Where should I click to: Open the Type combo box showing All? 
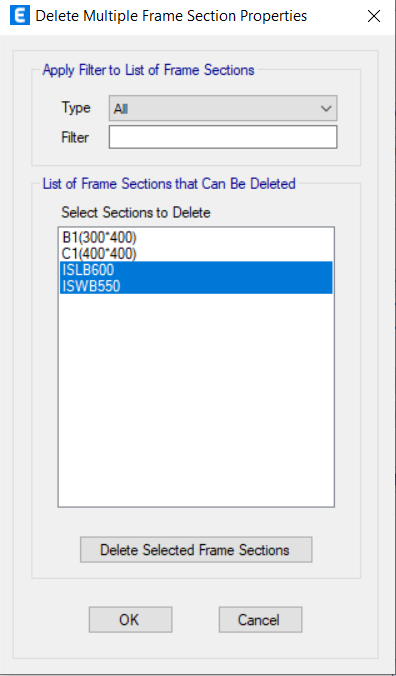pos(223,108)
